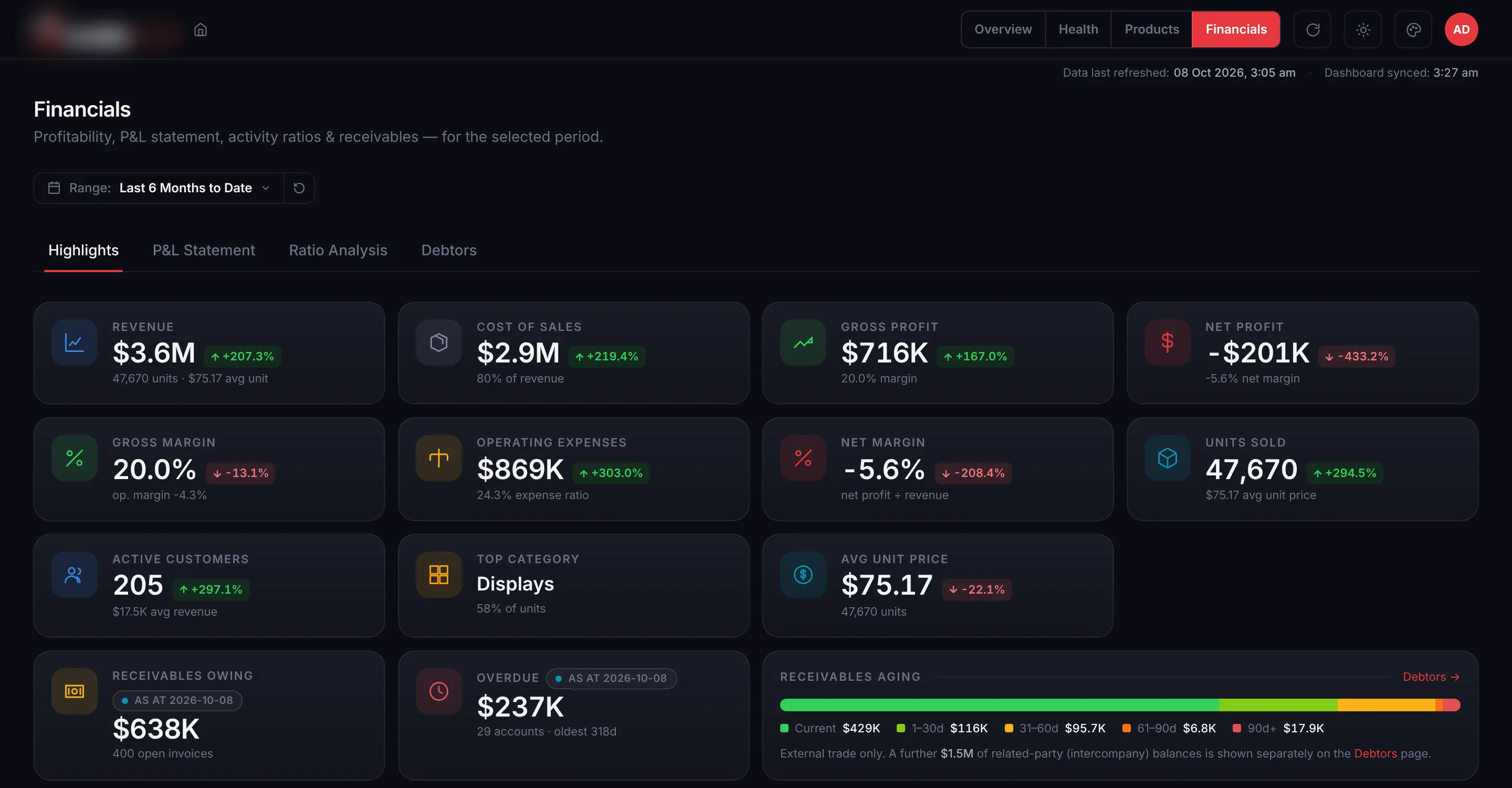1512x788 pixels.
Task: Click the AS AT 2026-10-08 badge beside Overdue
Action: (611, 678)
